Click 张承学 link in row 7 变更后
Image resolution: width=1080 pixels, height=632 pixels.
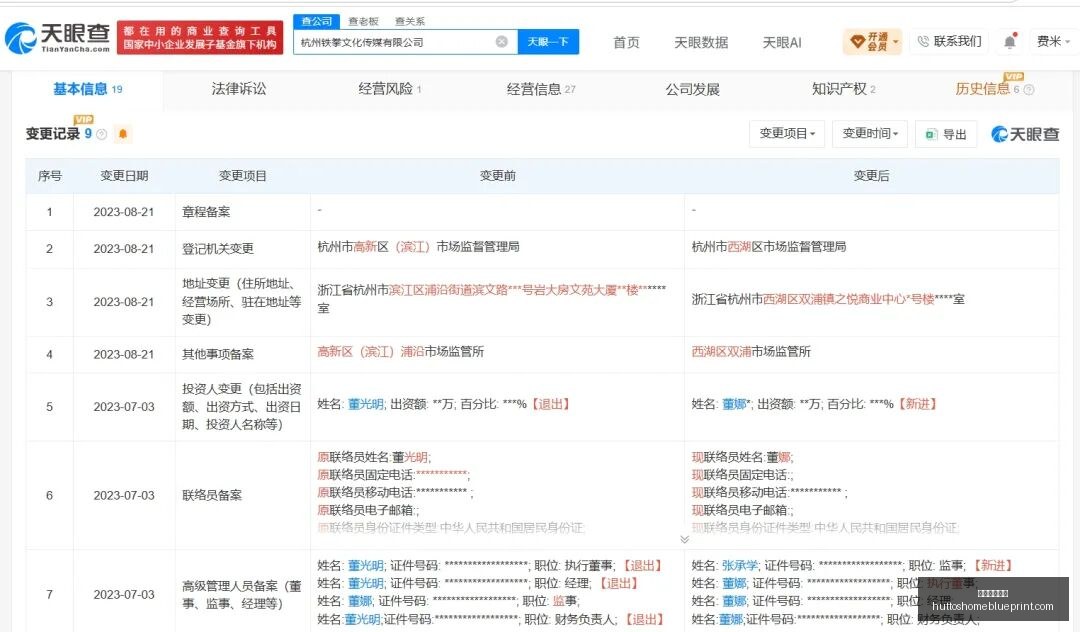pos(740,565)
